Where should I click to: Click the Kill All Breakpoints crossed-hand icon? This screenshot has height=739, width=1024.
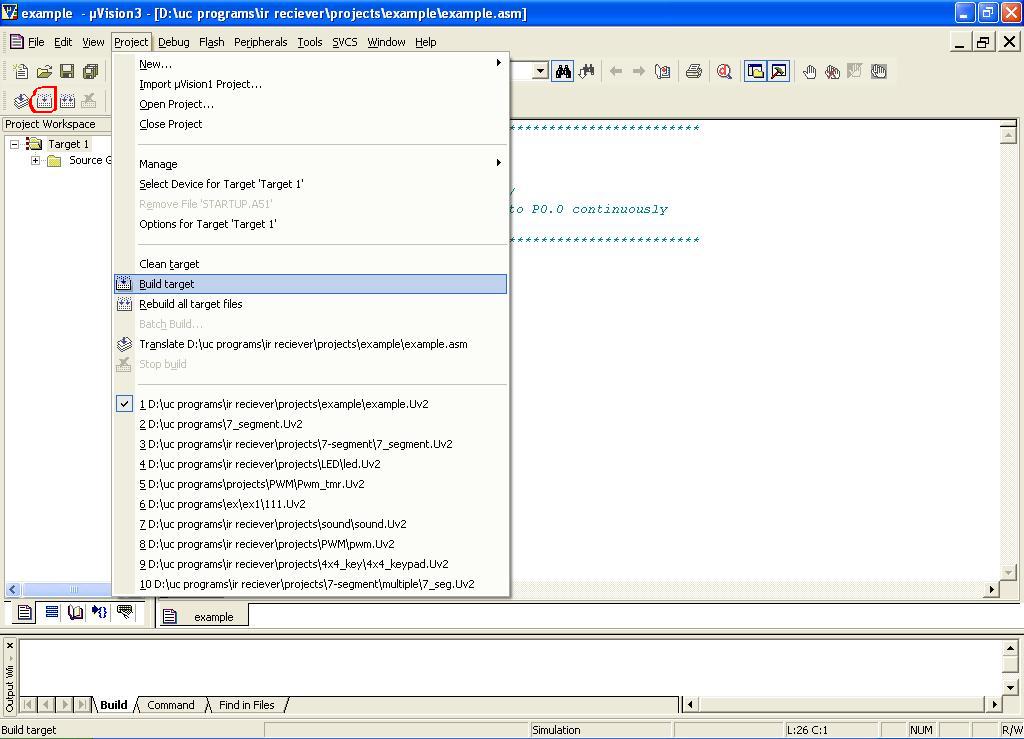pos(832,71)
